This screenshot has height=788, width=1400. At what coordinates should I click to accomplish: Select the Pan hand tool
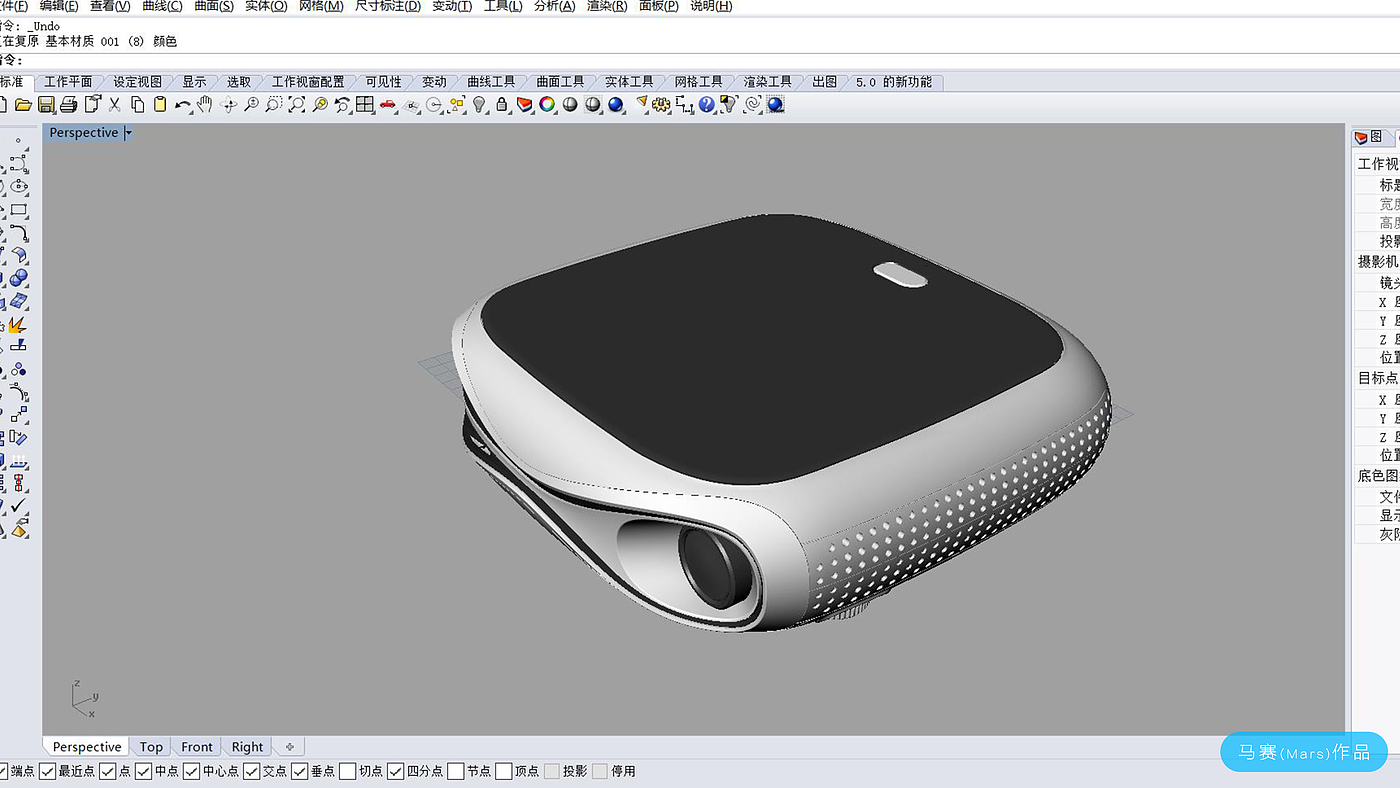coord(205,105)
